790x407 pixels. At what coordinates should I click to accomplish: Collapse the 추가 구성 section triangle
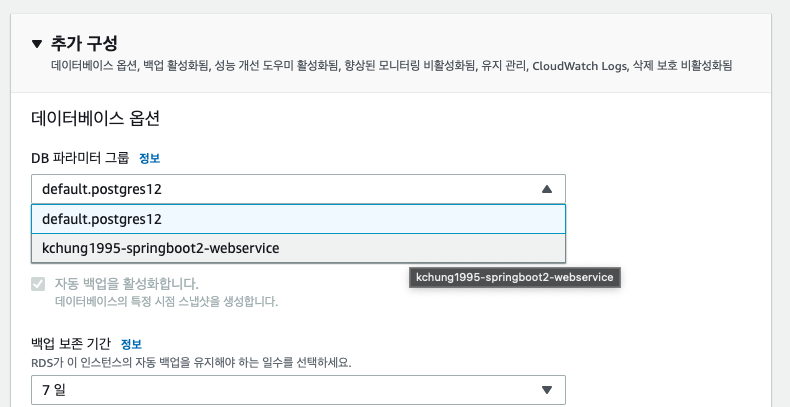37,44
